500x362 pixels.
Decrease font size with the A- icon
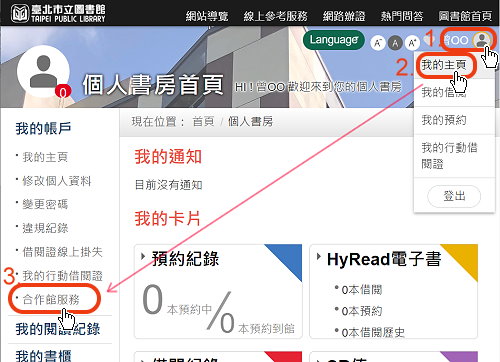point(378,43)
